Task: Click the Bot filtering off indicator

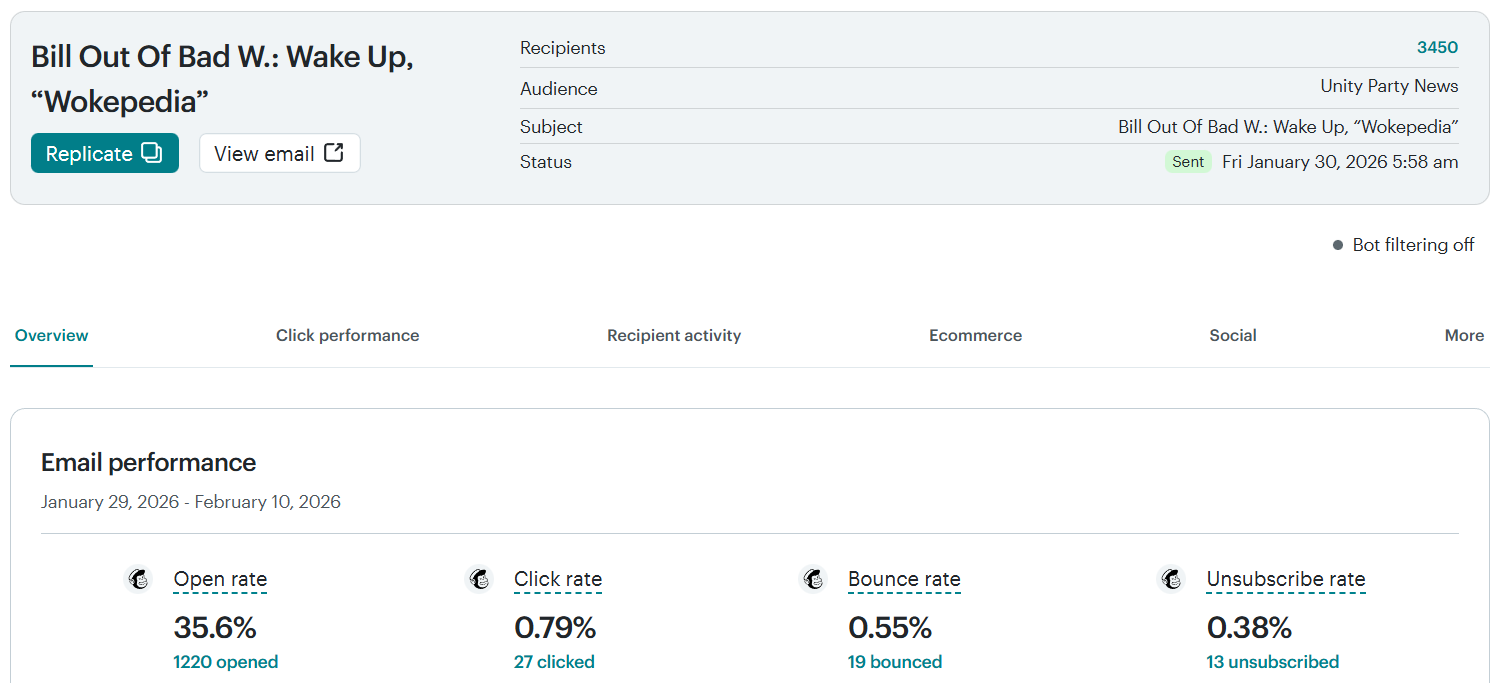Action: pyautogui.click(x=1403, y=245)
